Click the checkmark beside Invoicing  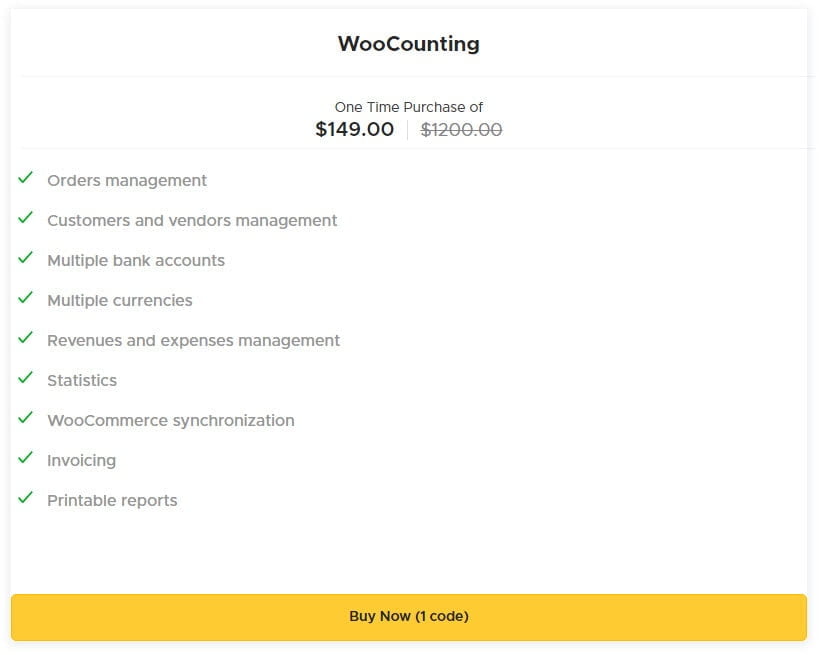26,459
